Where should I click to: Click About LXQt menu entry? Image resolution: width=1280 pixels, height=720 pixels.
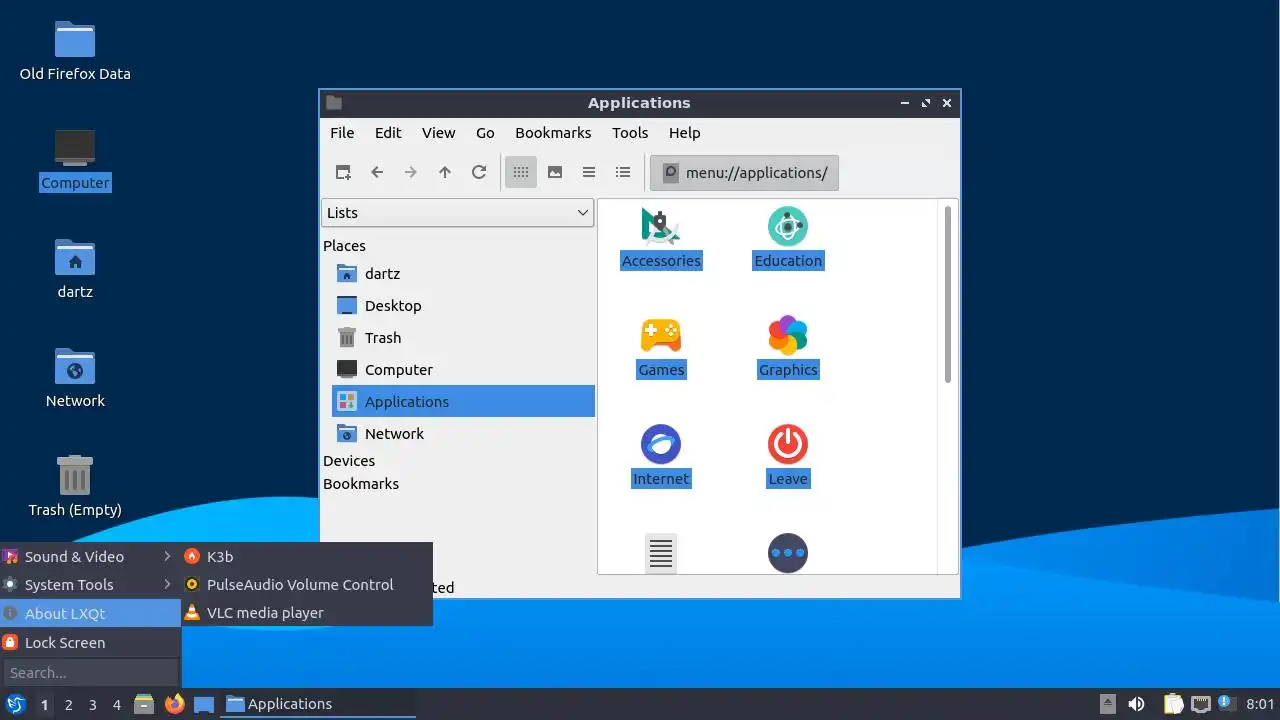(90, 613)
